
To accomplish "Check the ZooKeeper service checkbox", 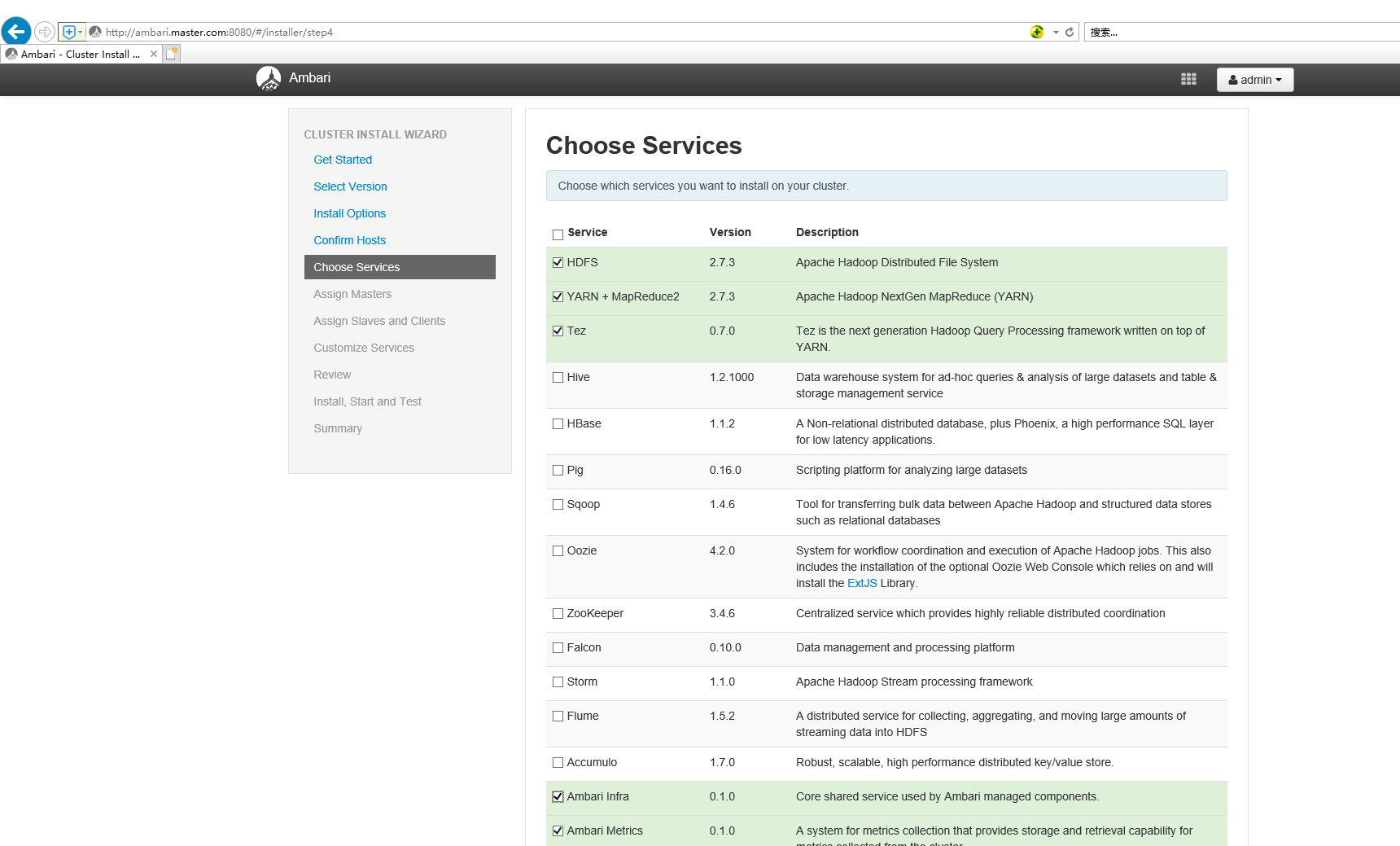I will click(x=558, y=613).
